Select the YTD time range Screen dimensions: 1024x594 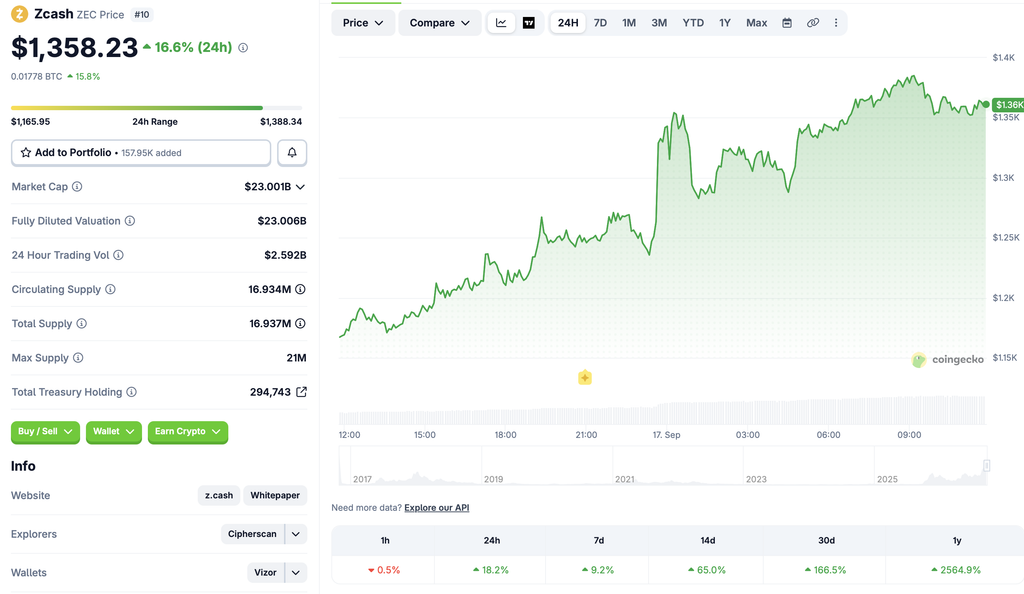(x=693, y=23)
